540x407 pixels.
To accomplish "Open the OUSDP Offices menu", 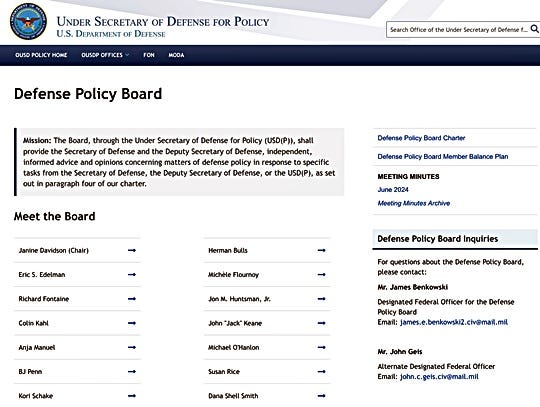I will [x=102, y=55].
